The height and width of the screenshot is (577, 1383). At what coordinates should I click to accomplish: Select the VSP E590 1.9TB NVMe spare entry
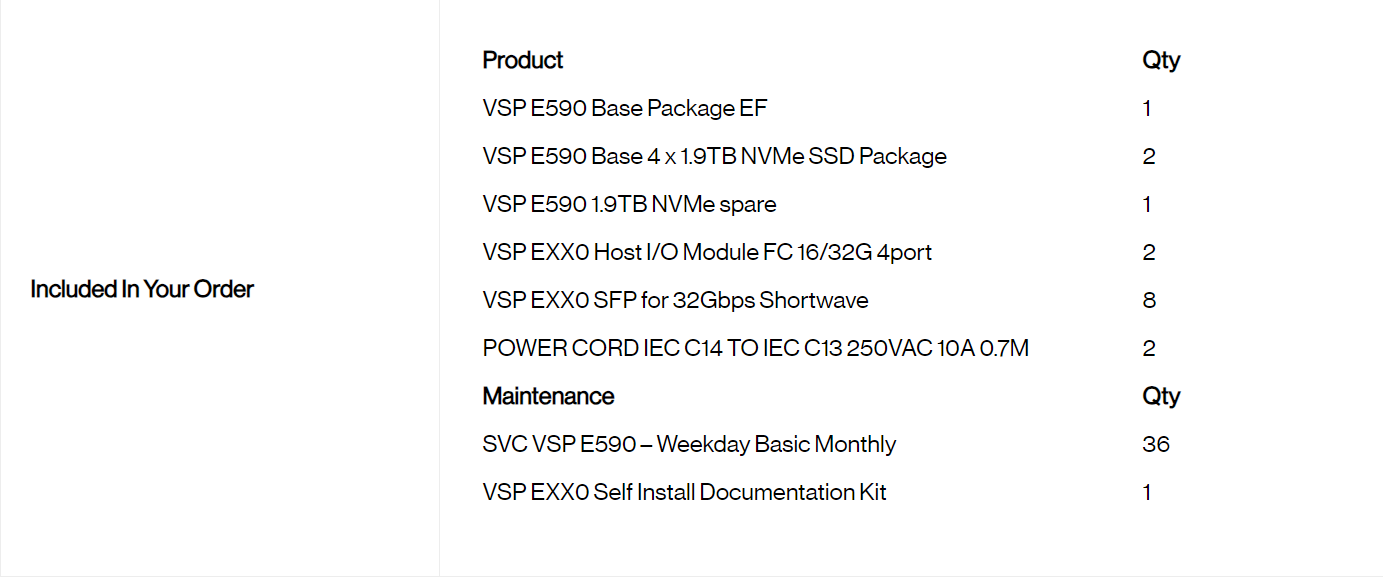click(629, 204)
